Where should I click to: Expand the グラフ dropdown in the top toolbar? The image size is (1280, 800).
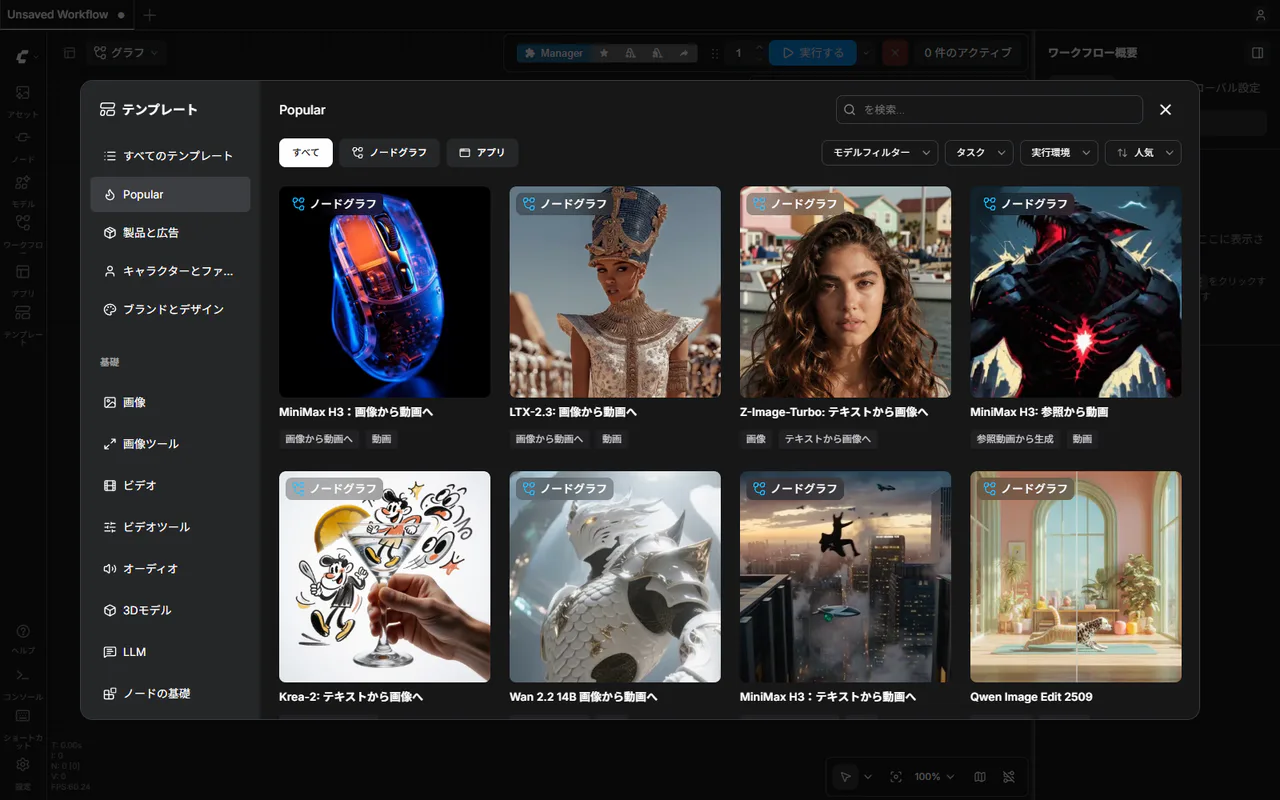click(x=127, y=53)
